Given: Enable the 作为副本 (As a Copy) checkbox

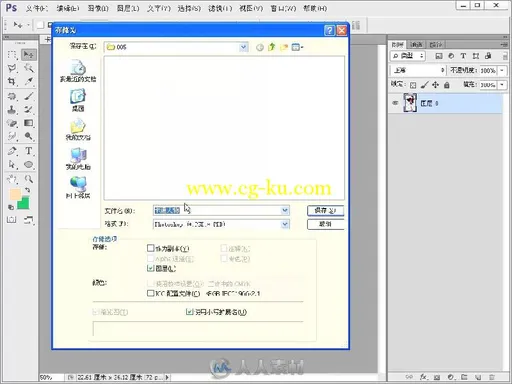Looking at the screenshot, I should 151,248.
